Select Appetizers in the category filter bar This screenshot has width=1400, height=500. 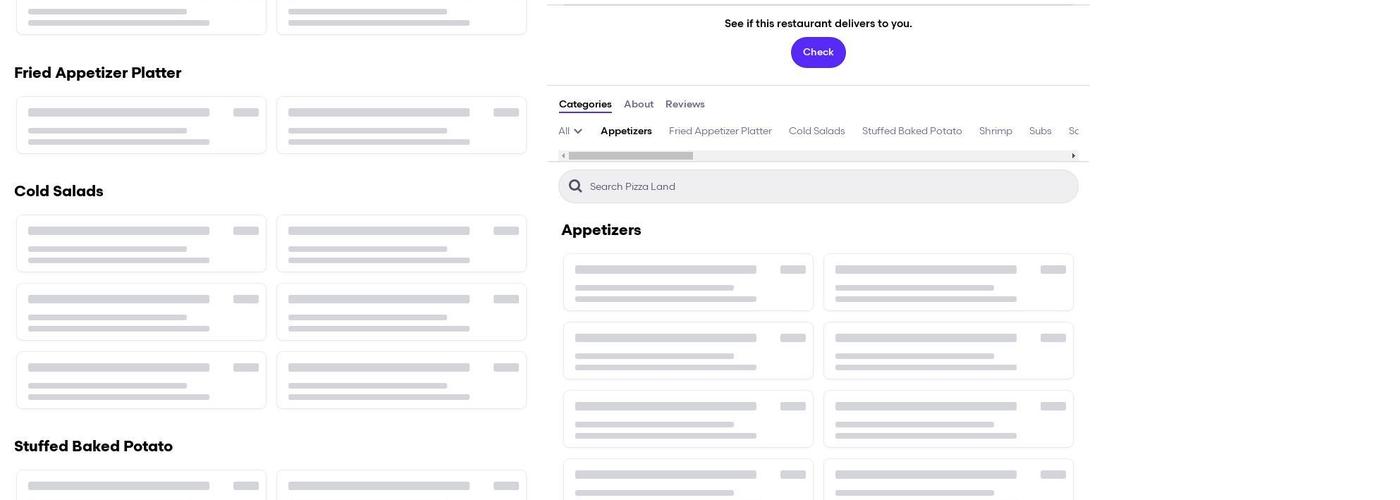pyautogui.click(x=626, y=131)
